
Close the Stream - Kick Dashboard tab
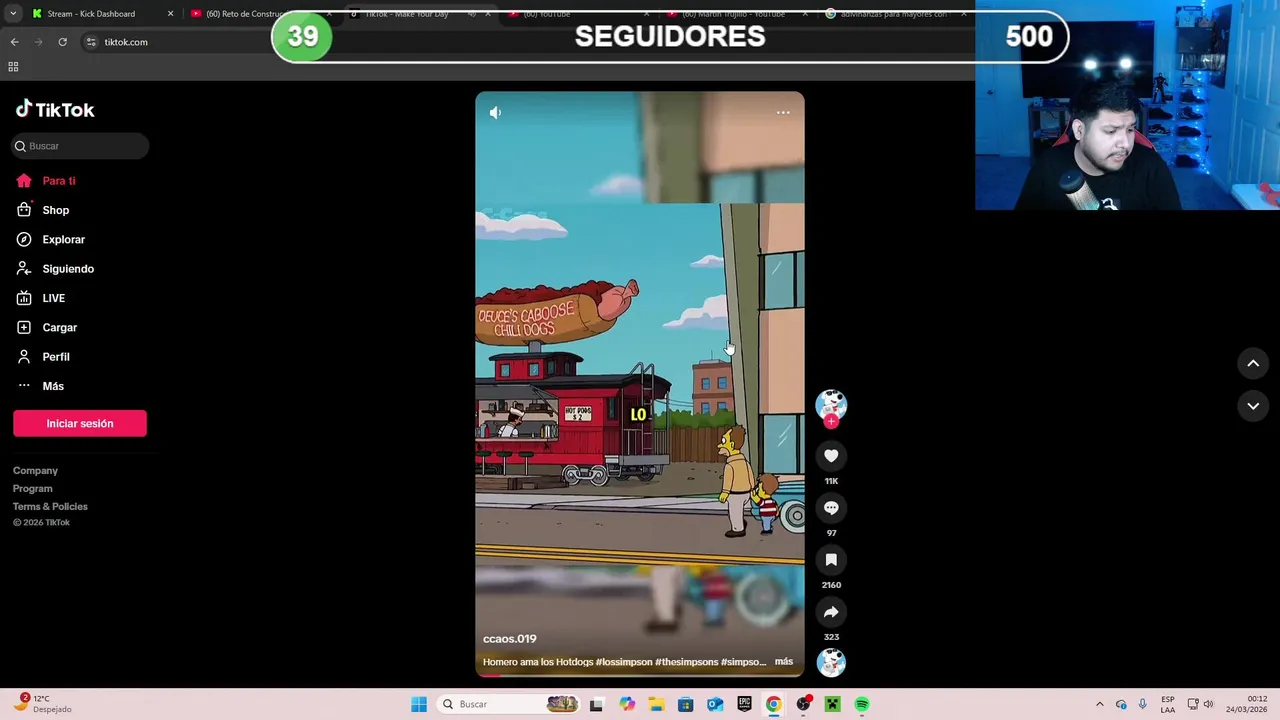(x=170, y=14)
